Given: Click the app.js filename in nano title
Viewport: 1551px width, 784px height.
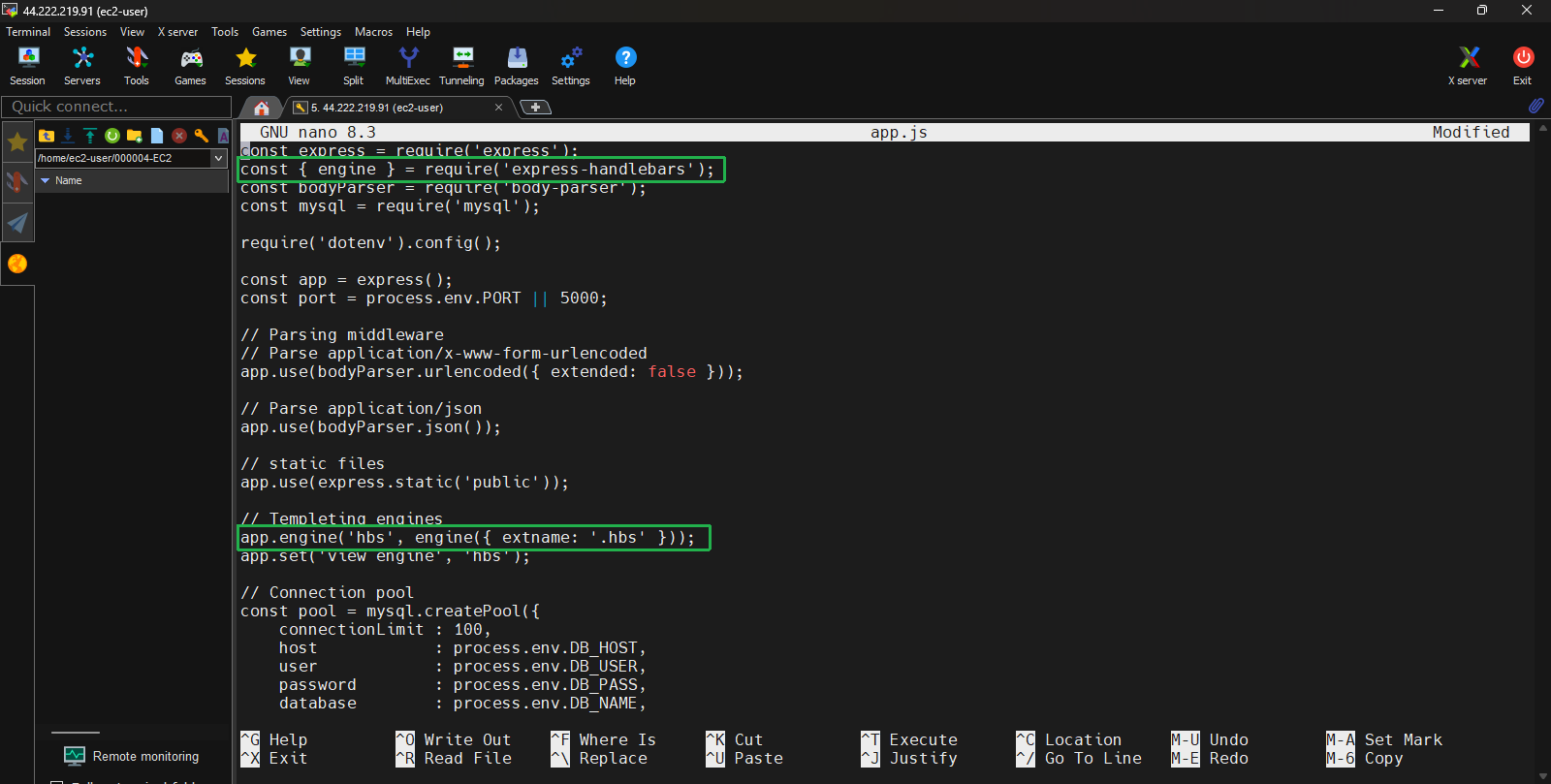Looking at the screenshot, I should [899, 132].
